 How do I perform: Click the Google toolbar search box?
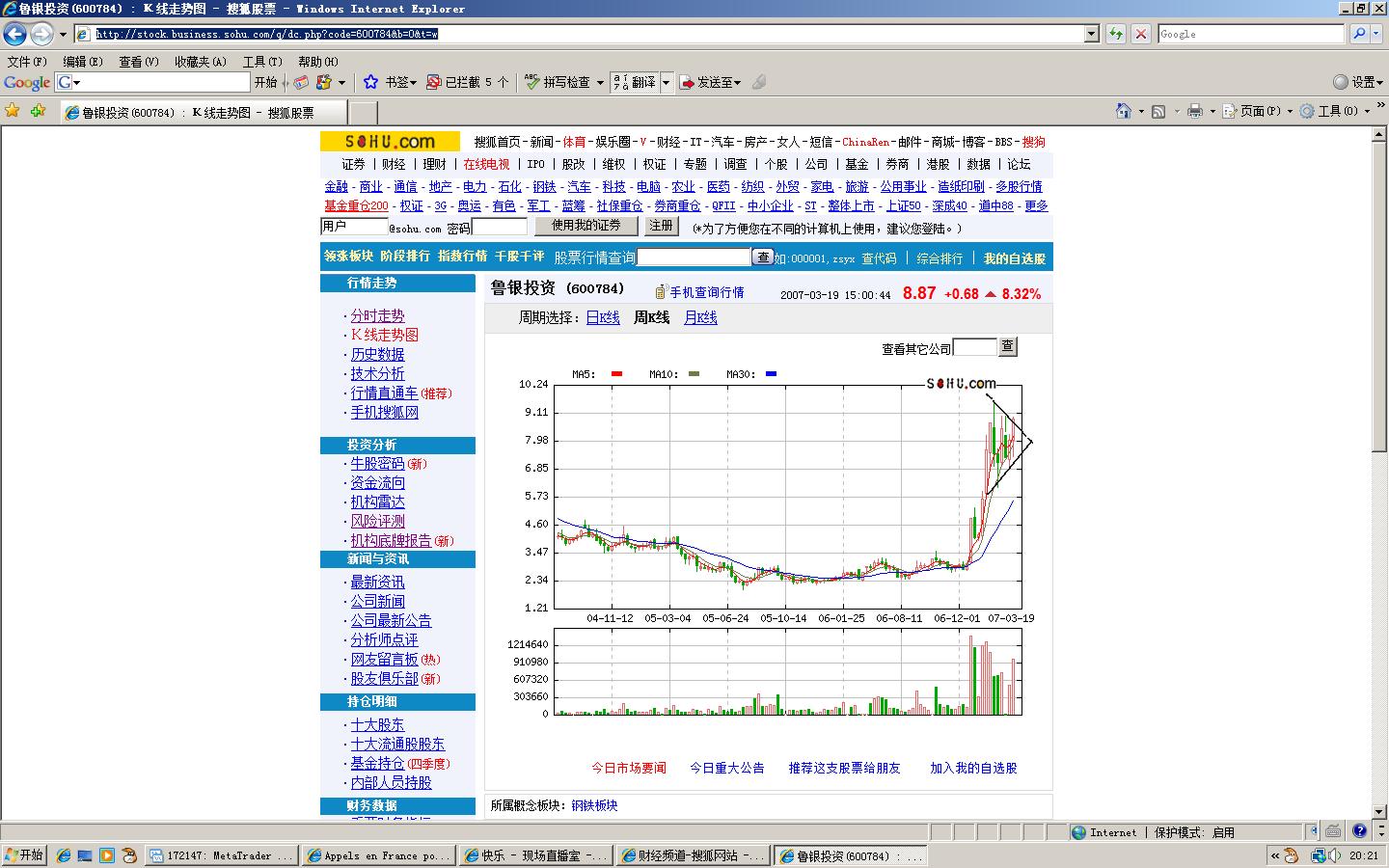152,82
